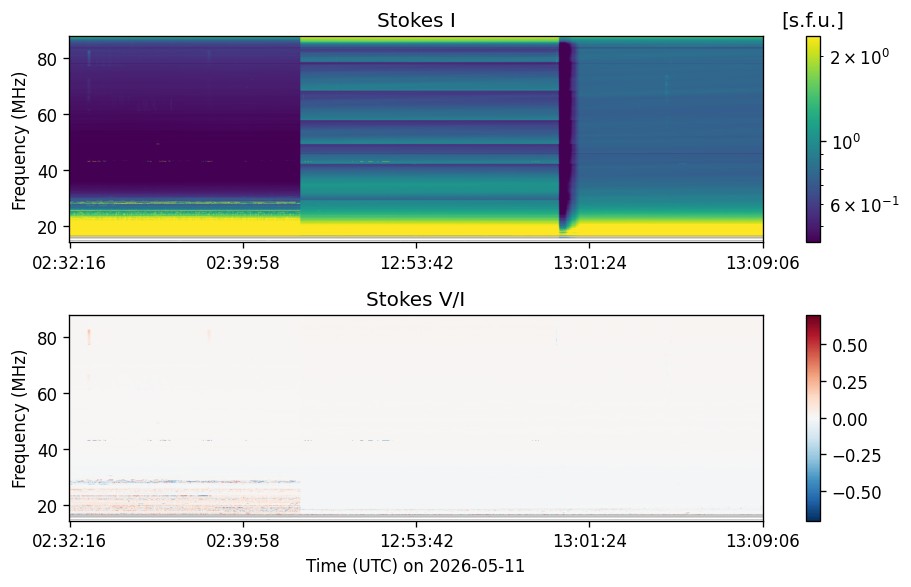
Task: Click the Stokes V/I plot title
Action: point(415,299)
